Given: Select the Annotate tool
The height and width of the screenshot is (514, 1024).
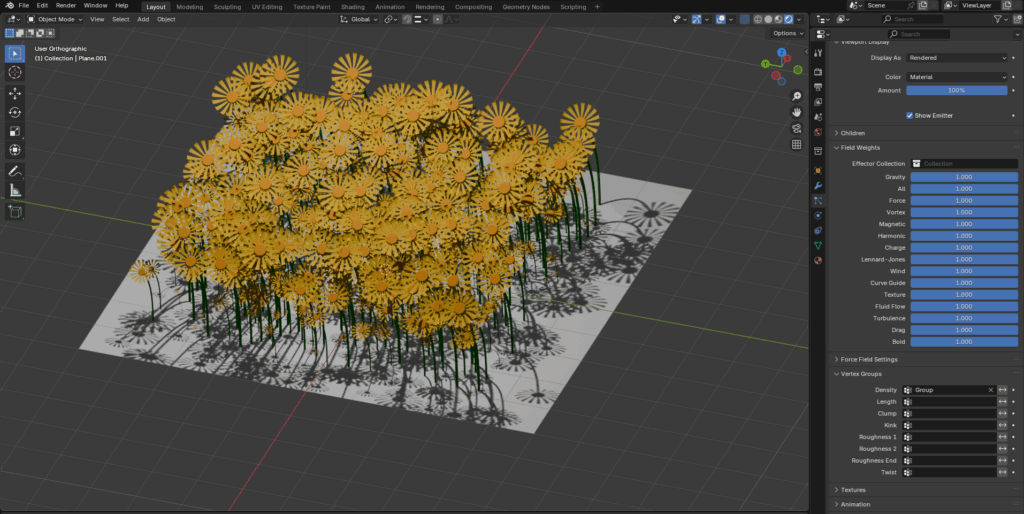Looking at the screenshot, I should [x=14, y=171].
